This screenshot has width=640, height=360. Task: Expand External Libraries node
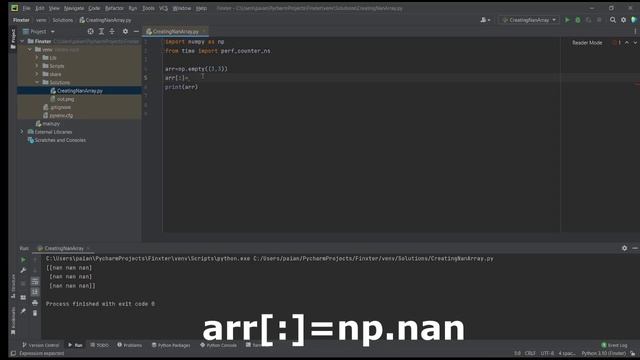click(x=22, y=131)
